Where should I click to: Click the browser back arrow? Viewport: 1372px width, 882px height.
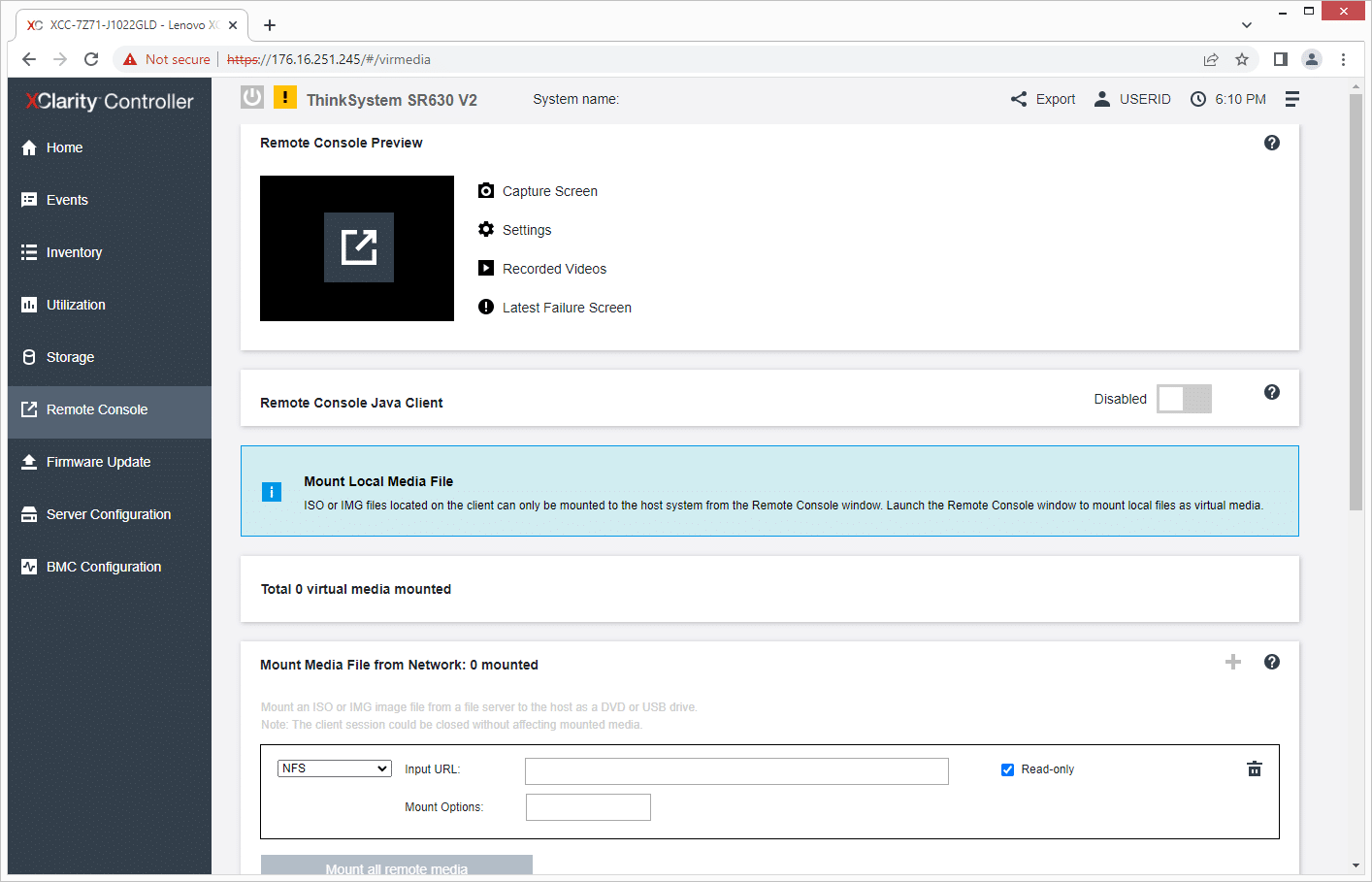[29, 59]
